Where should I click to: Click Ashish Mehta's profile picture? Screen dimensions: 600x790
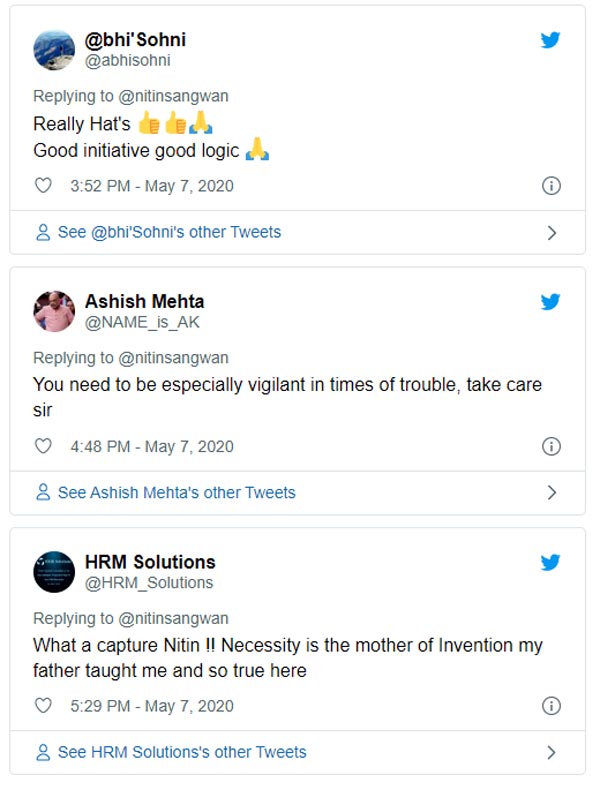tap(54, 311)
